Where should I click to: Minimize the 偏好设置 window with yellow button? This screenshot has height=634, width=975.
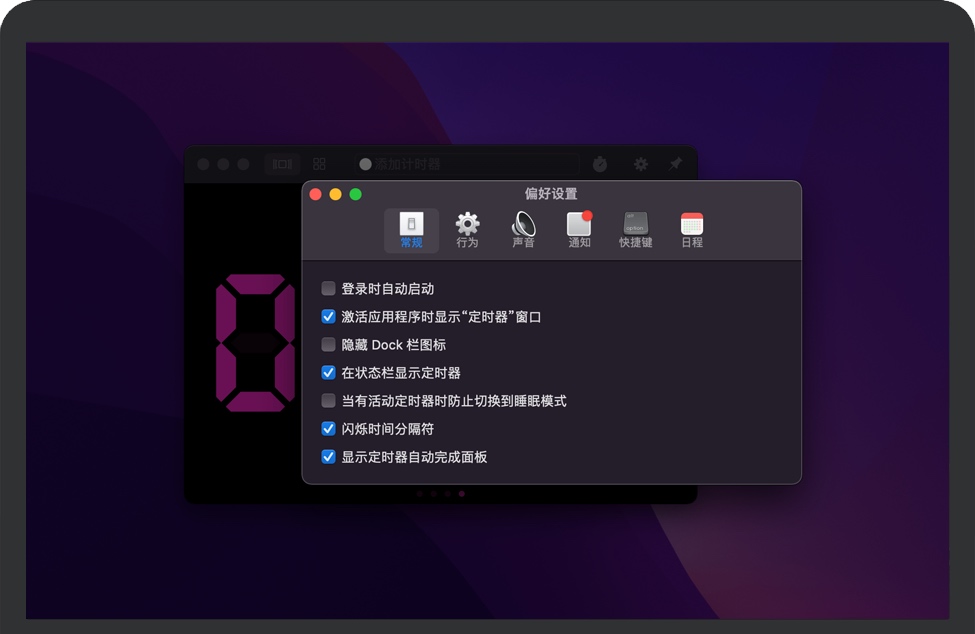(x=335, y=195)
